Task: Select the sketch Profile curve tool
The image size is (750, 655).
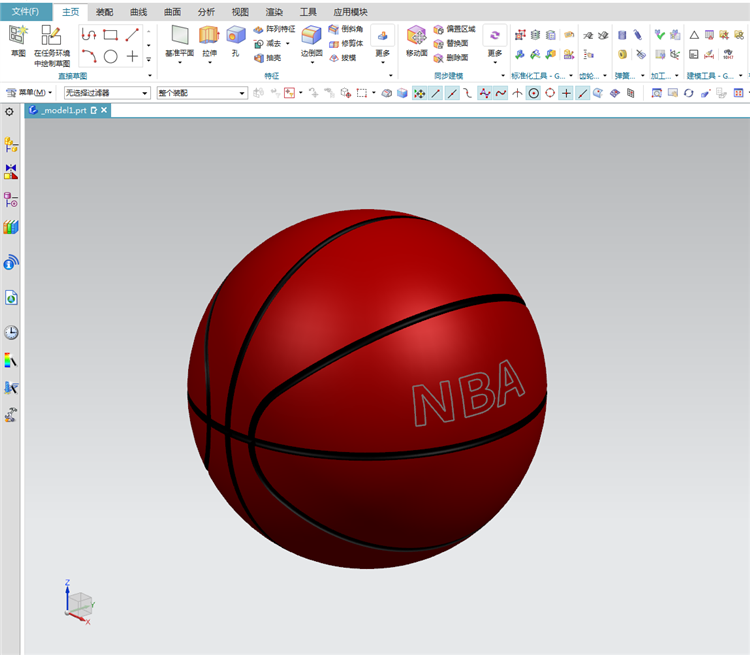Action: tap(88, 34)
